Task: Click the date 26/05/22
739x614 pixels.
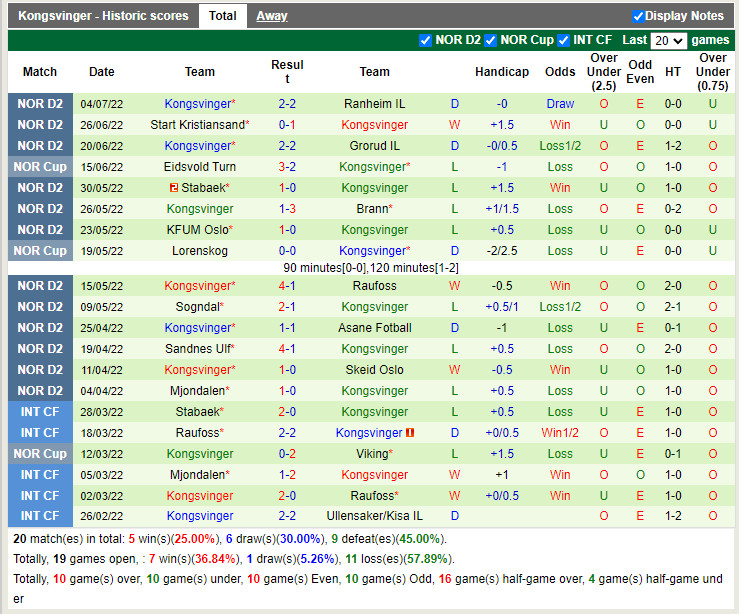Action: coord(101,209)
